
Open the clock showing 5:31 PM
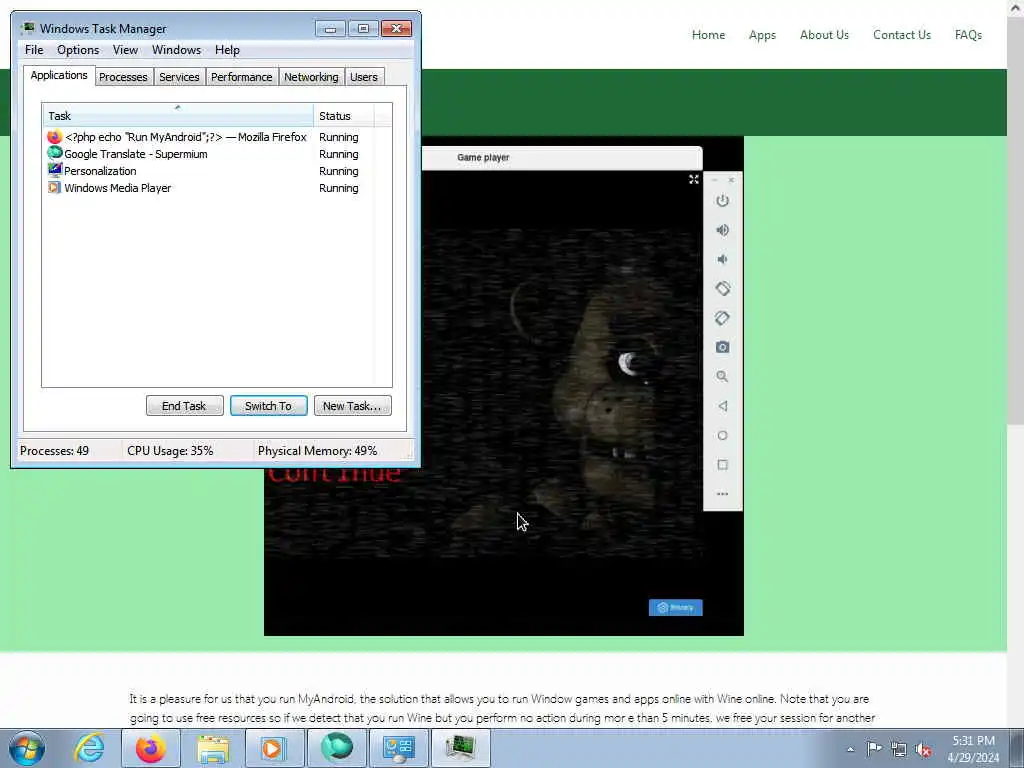(x=973, y=749)
